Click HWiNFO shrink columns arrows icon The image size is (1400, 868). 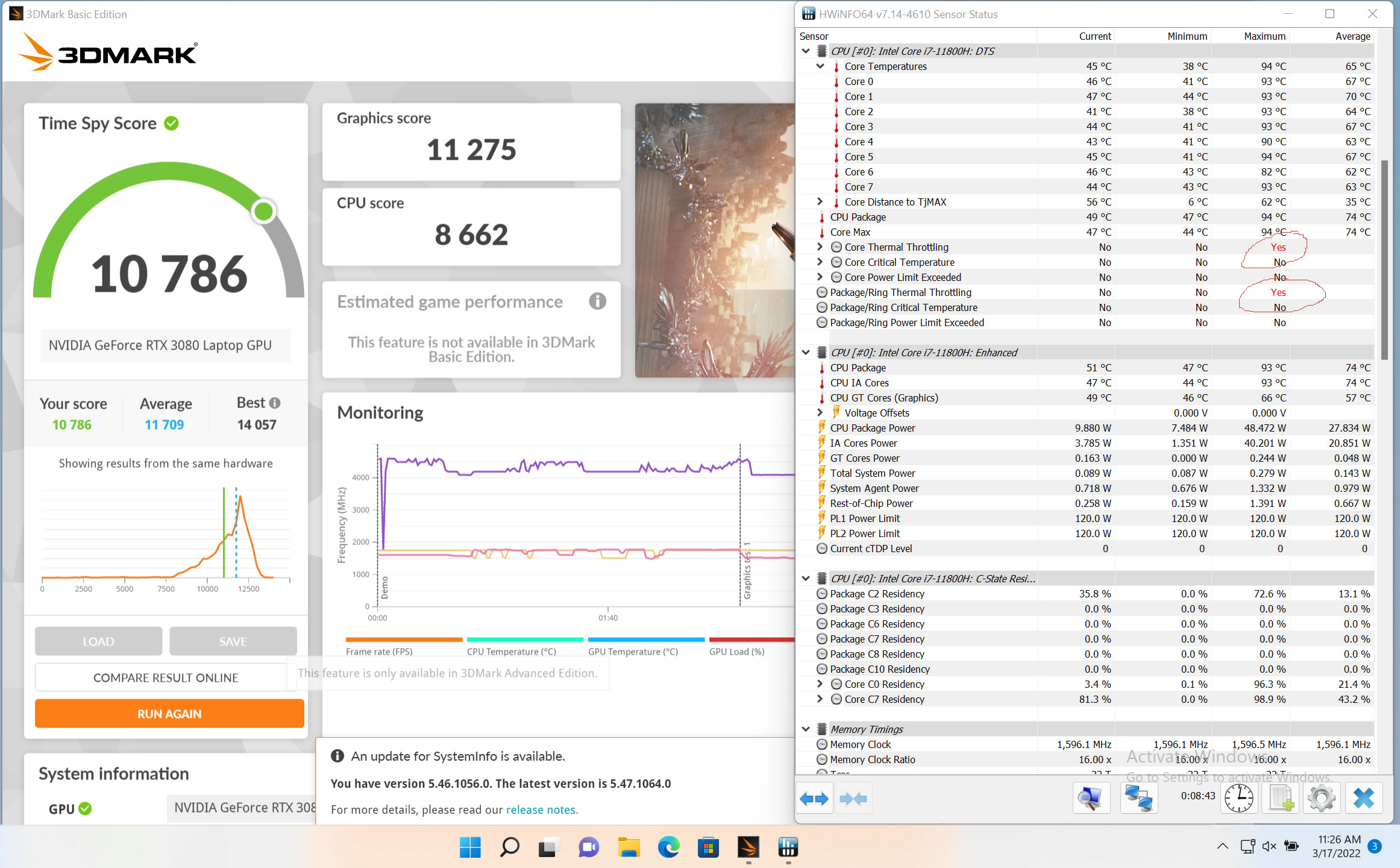click(853, 799)
